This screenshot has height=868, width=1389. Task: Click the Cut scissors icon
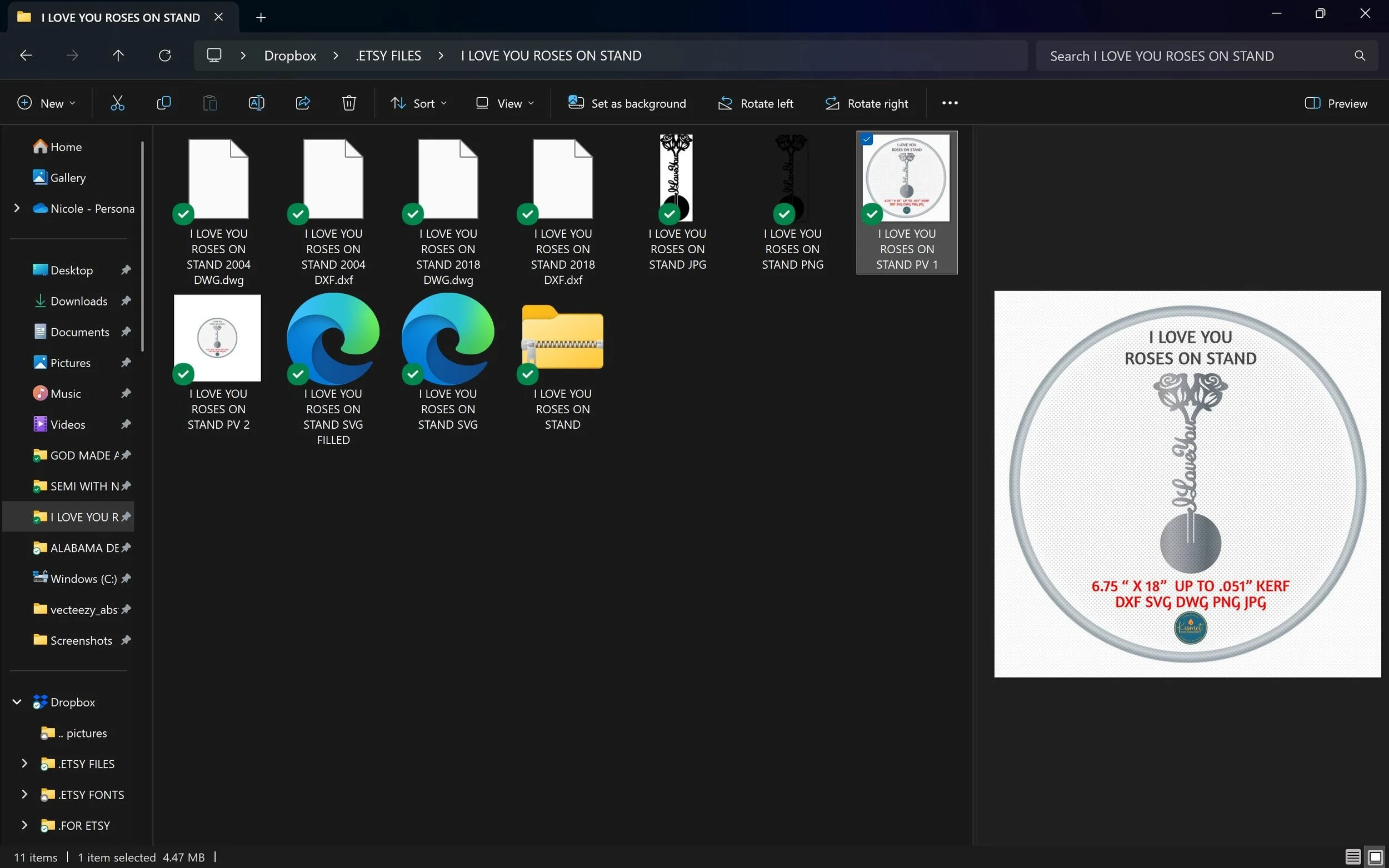[117, 103]
